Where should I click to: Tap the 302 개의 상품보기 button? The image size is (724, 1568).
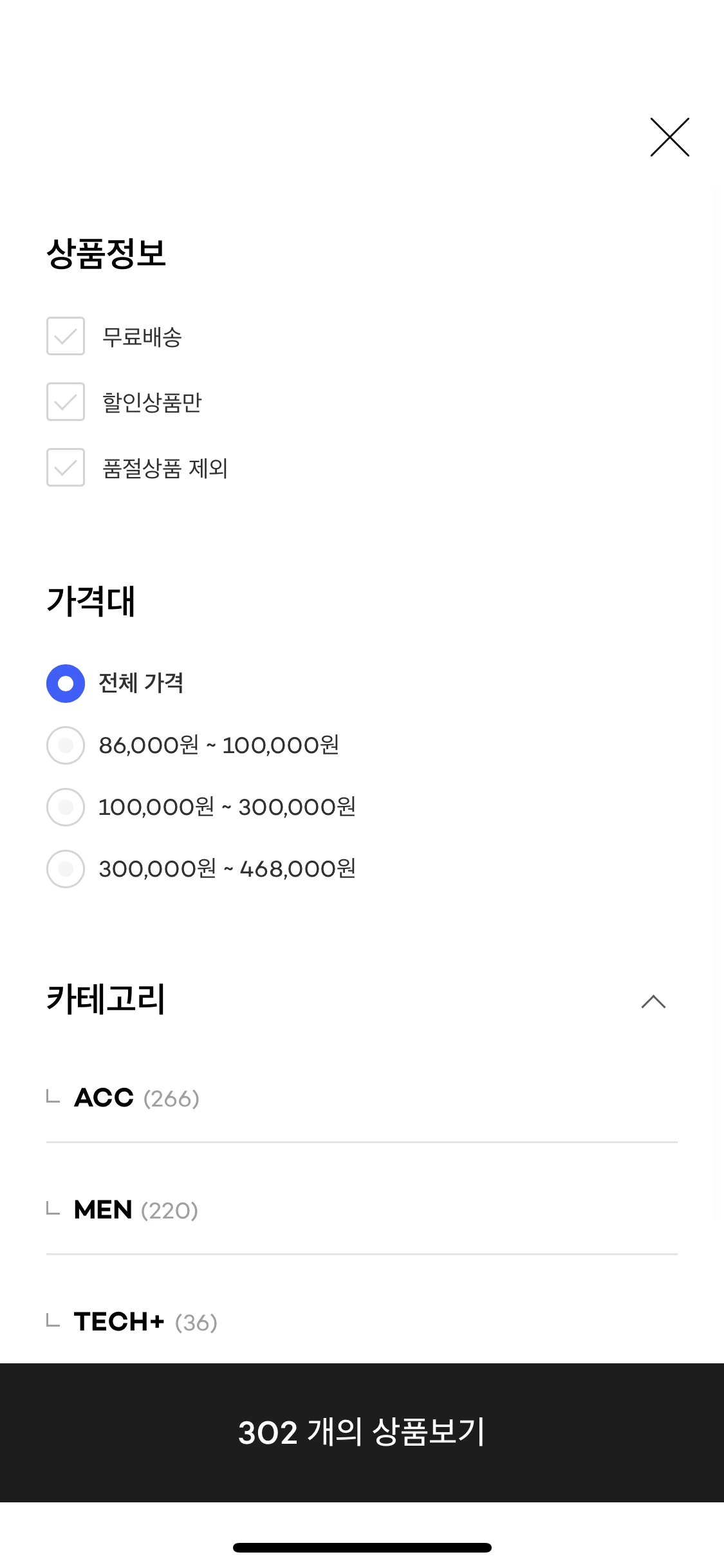(362, 1433)
